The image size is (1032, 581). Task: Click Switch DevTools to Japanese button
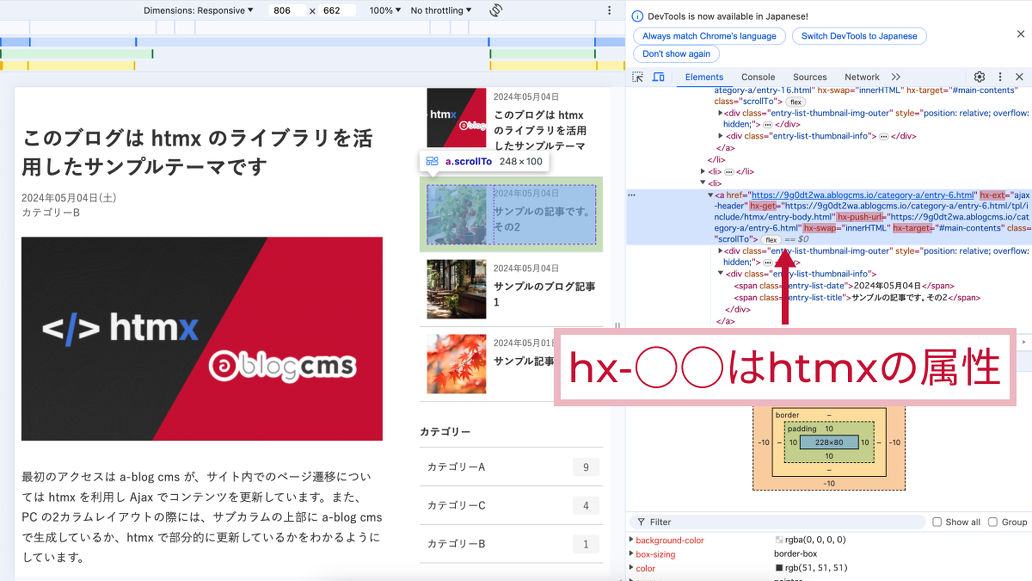click(859, 36)
